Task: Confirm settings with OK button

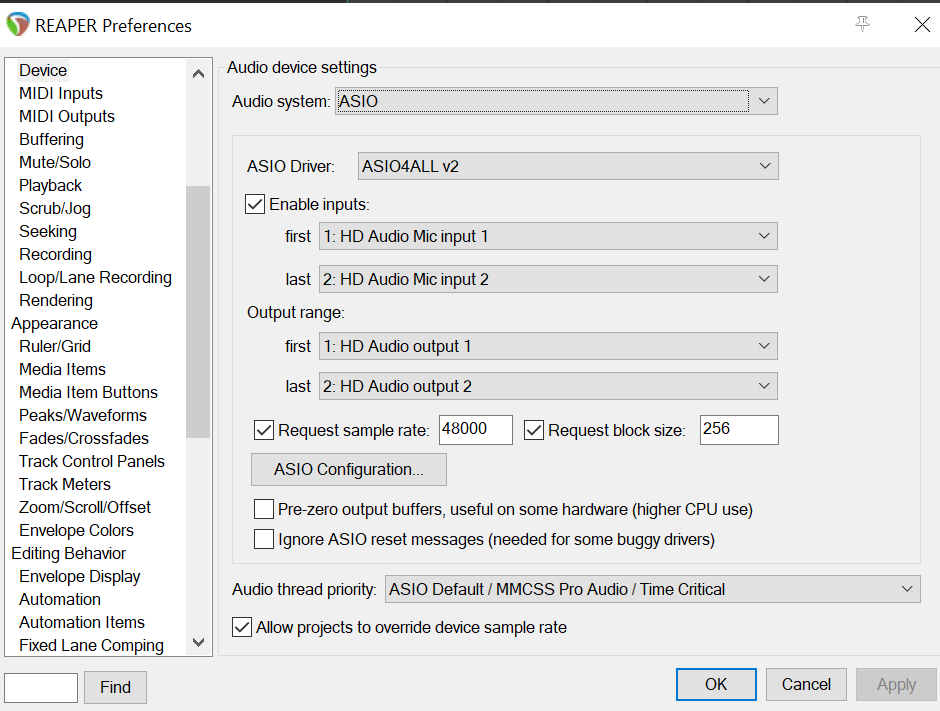Action: pos(716,685)
